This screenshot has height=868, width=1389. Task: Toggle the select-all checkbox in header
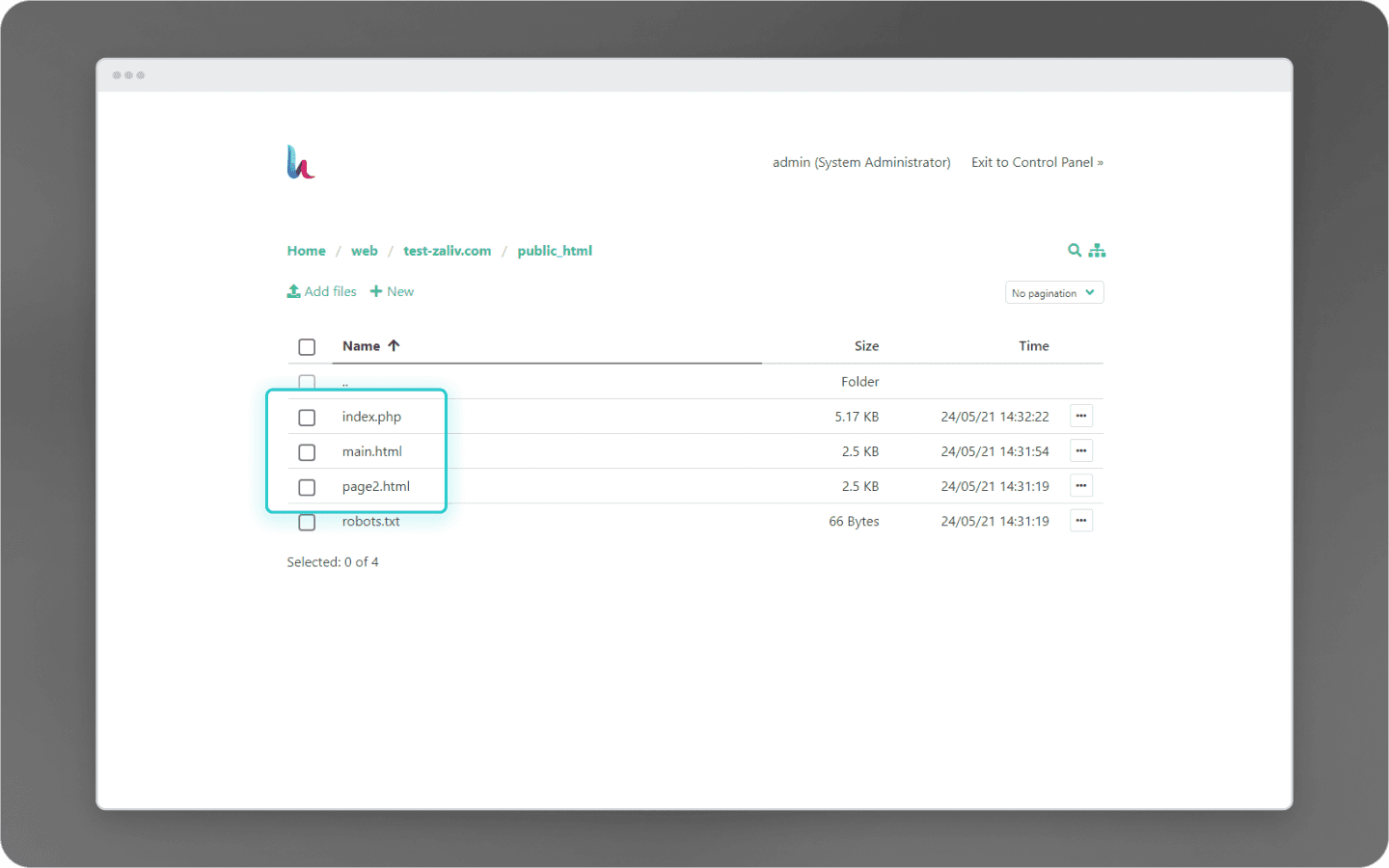point(307,347)
